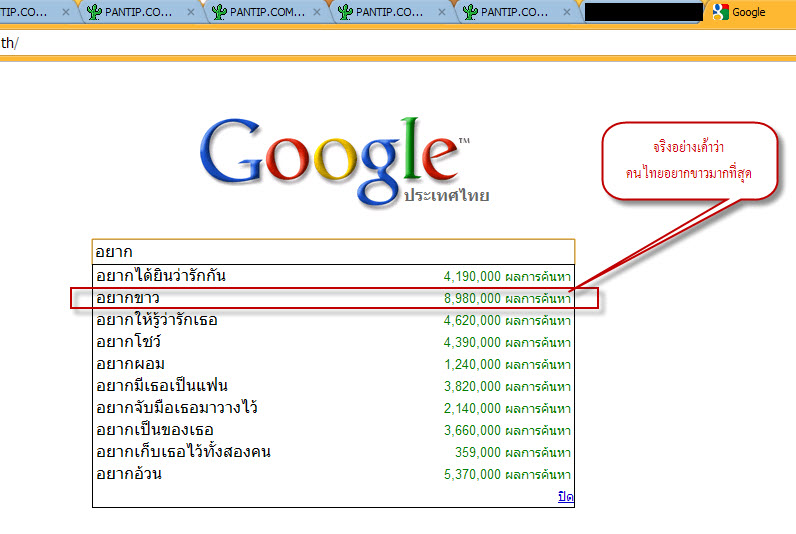Close the cut-off TIP.CO... tab
This screenshot has width=796, height=534.
coord(65,12)
